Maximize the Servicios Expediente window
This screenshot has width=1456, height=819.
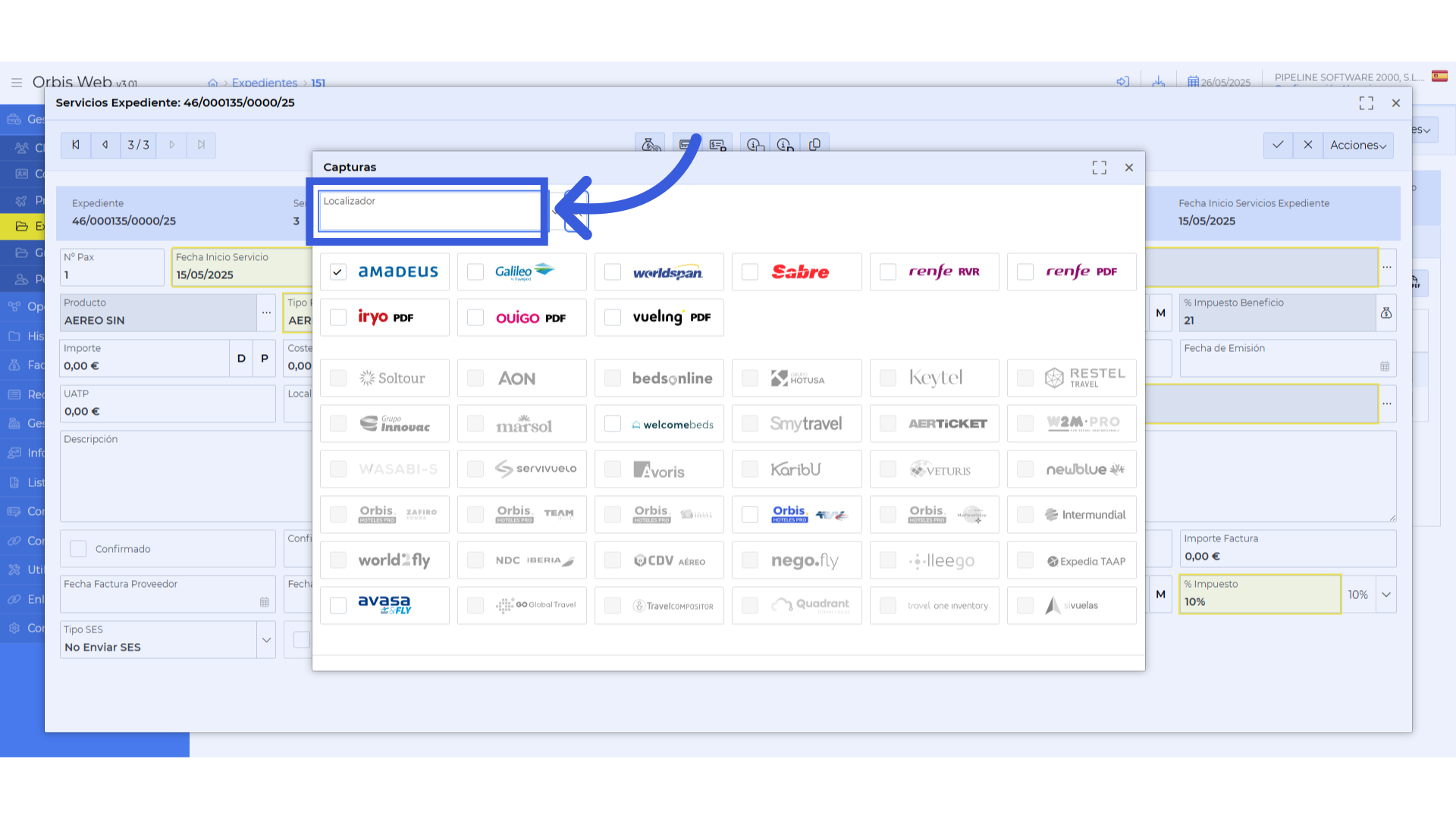pos(1367,103)
